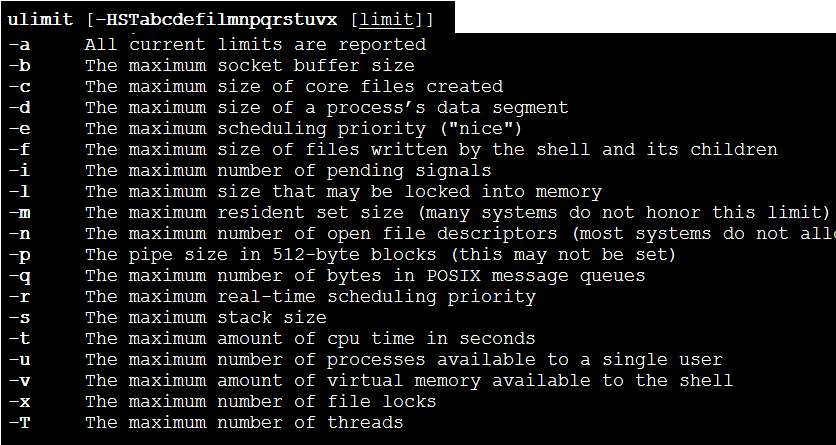Image resolution: width=836 pixels, height=445 pixels.
Task: Click the -m resident set size flag
Action: 18,212
